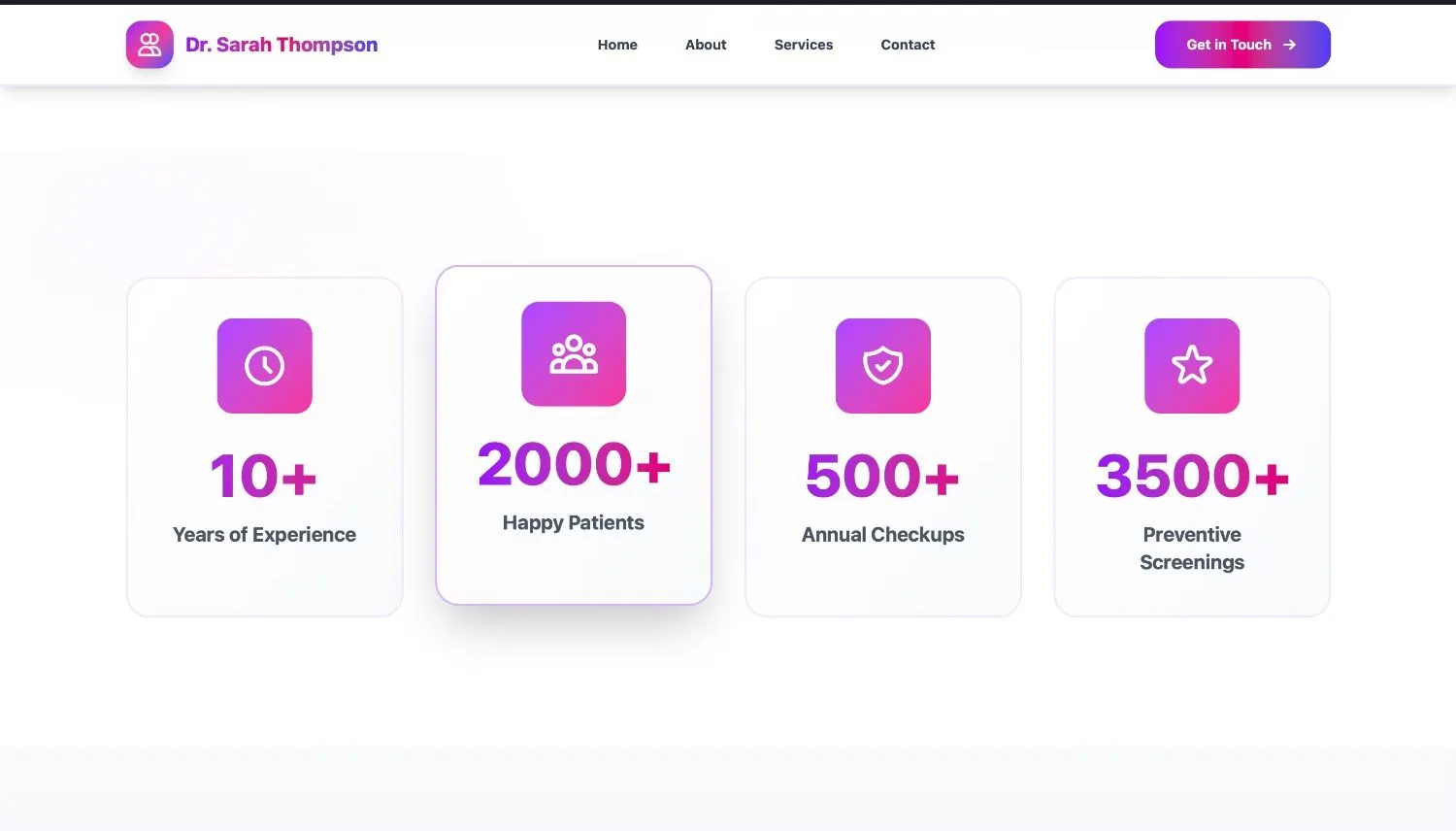Click the arrow icon in Get in Touch
Image resolution: width=1456 pixels, height=831 pixels.
pyautogui.click(x=1289, y=45)
